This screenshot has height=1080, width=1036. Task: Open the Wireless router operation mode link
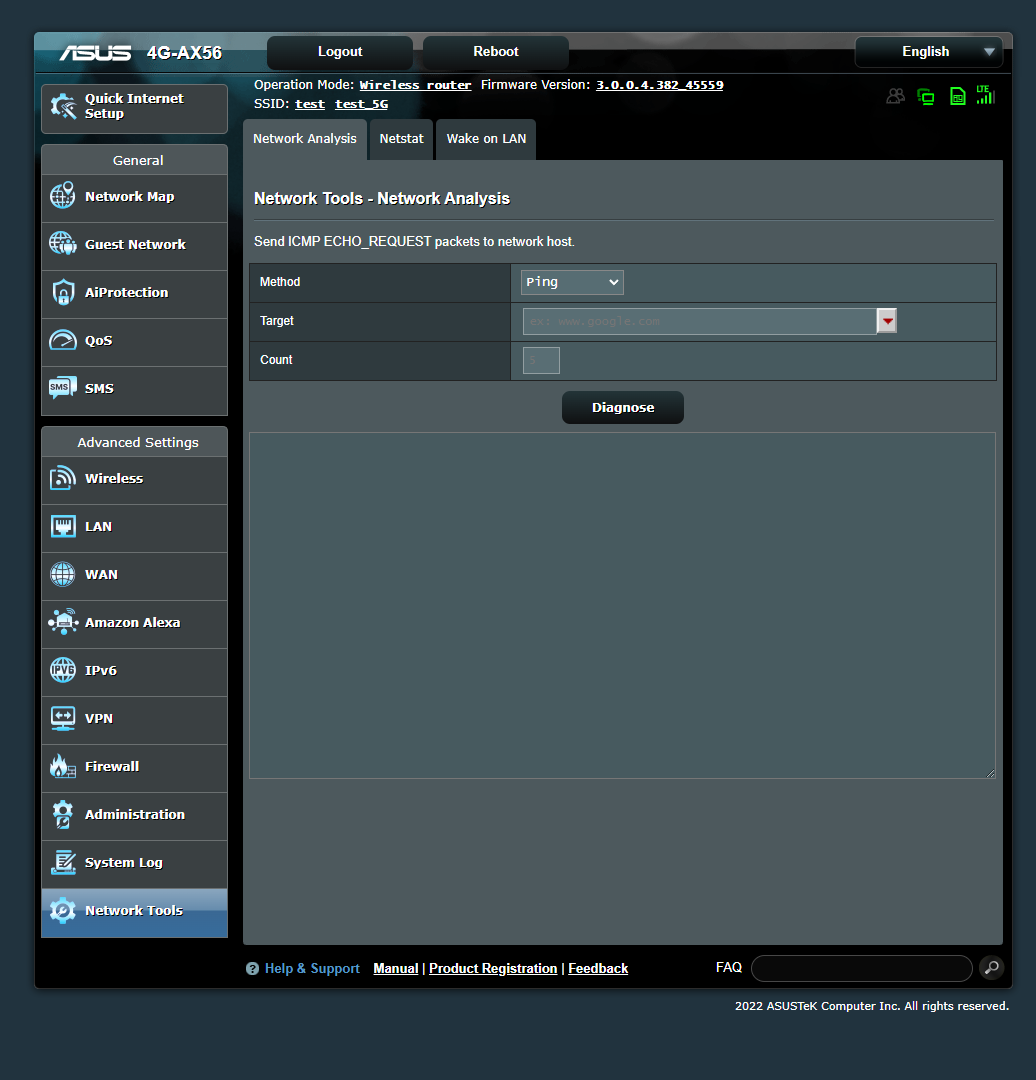coord(415,85)
